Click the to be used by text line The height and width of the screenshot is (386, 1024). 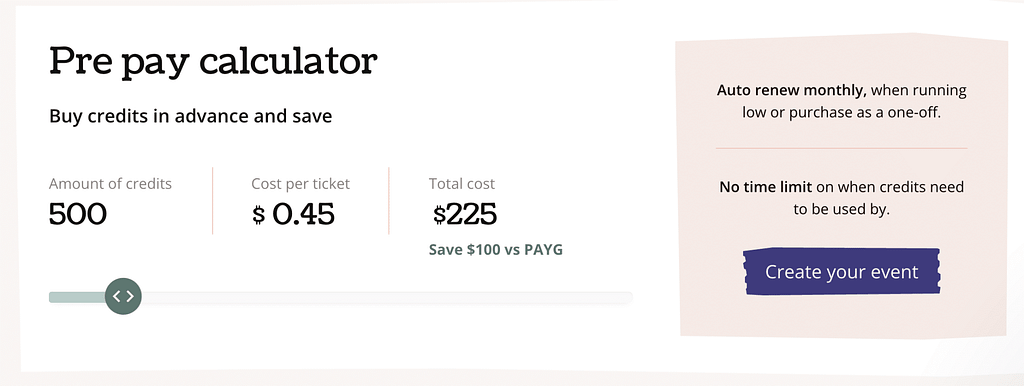pyautogui.click(x=842, y=210)
